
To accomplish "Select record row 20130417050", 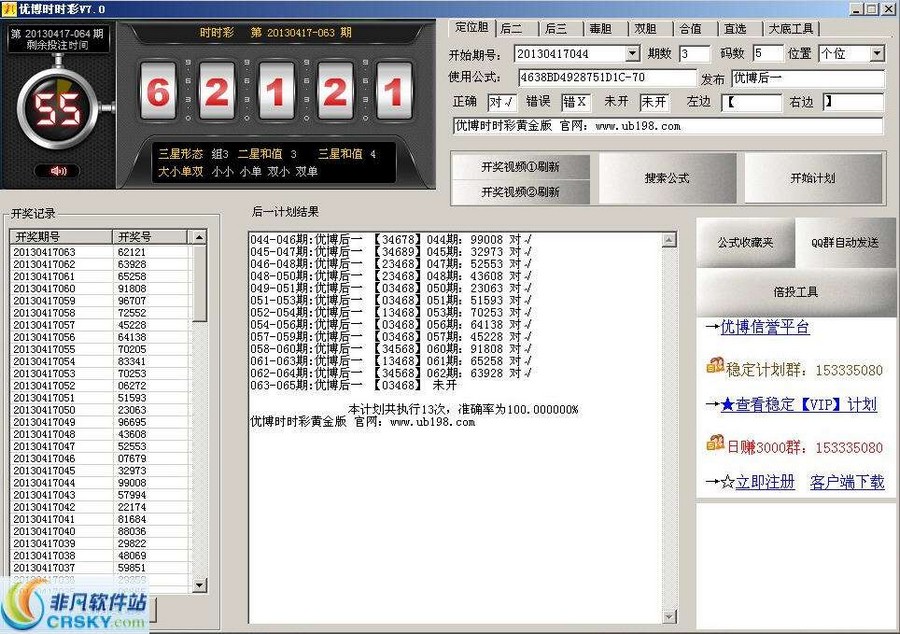I will pos(101,410).
